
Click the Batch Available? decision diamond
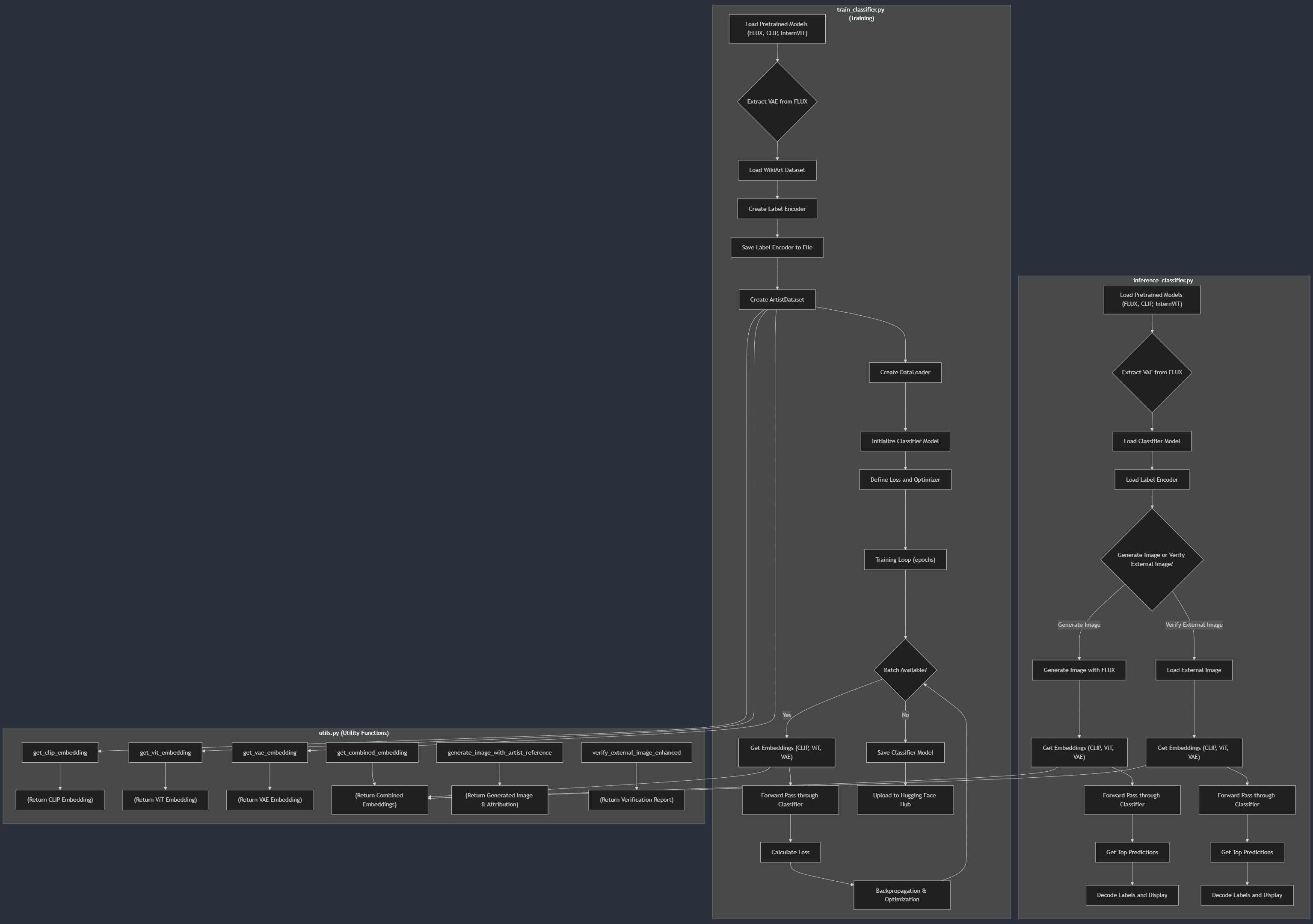[x=905, y=669]
